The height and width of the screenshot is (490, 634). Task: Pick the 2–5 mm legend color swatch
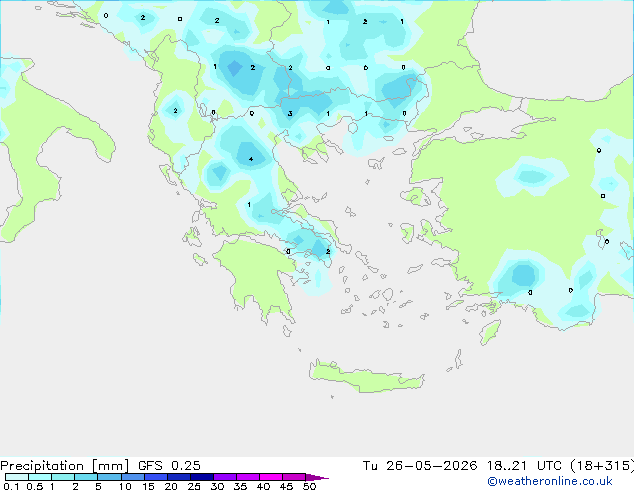pyautogui.click(x=86, y=477)
